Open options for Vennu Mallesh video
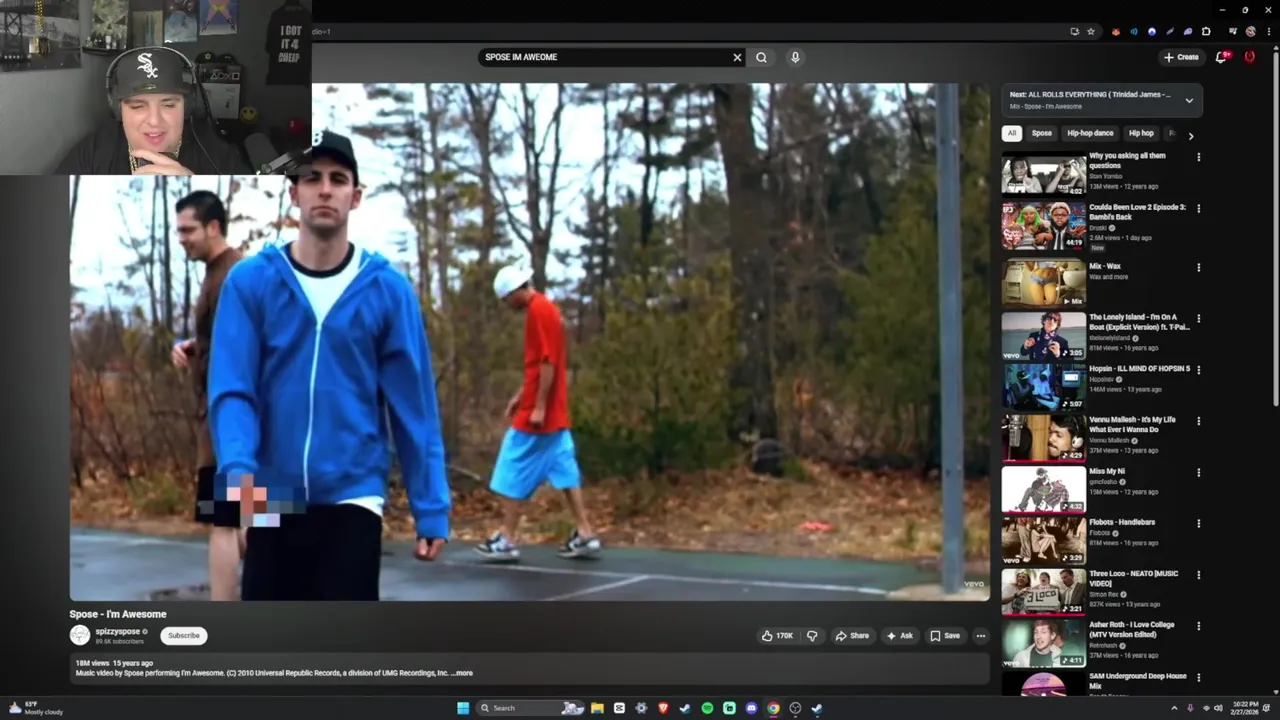Screen dimensions: 1280x720 coord(1198,421)
